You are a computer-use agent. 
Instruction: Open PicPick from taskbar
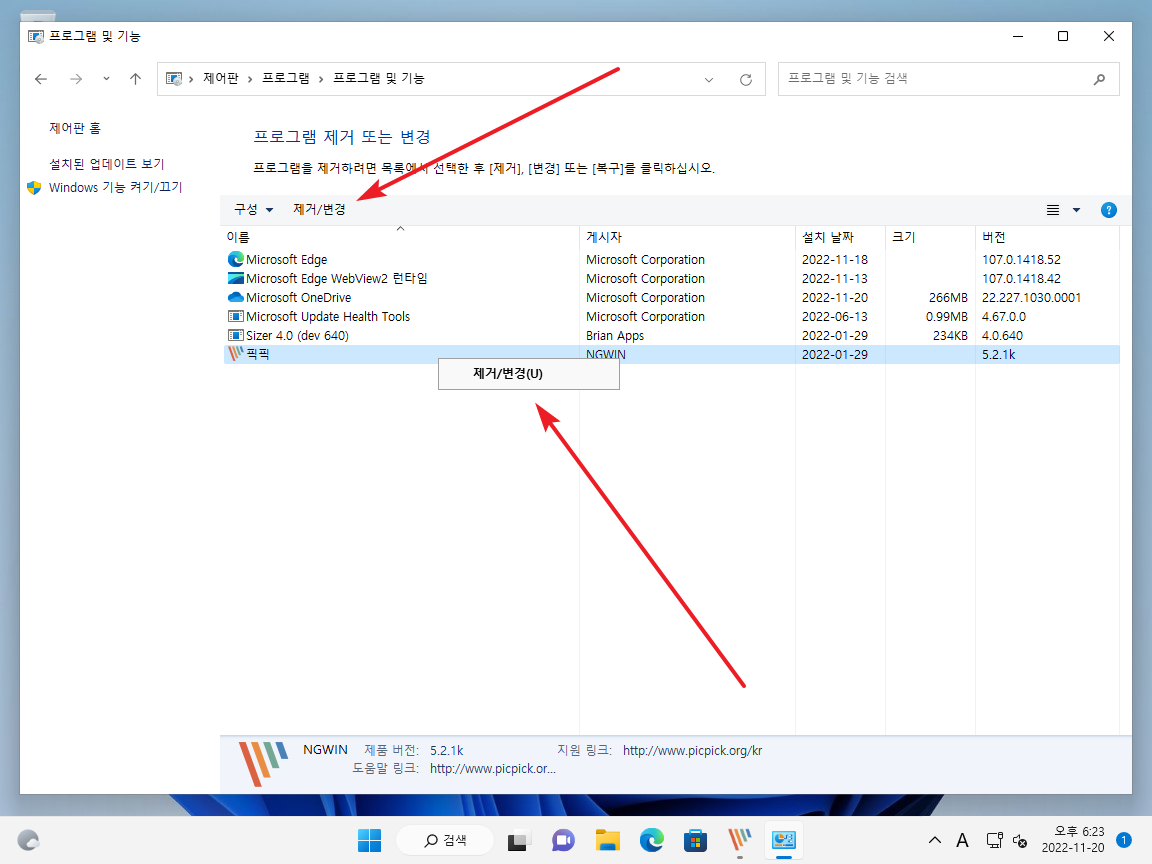tap(740, 840)
